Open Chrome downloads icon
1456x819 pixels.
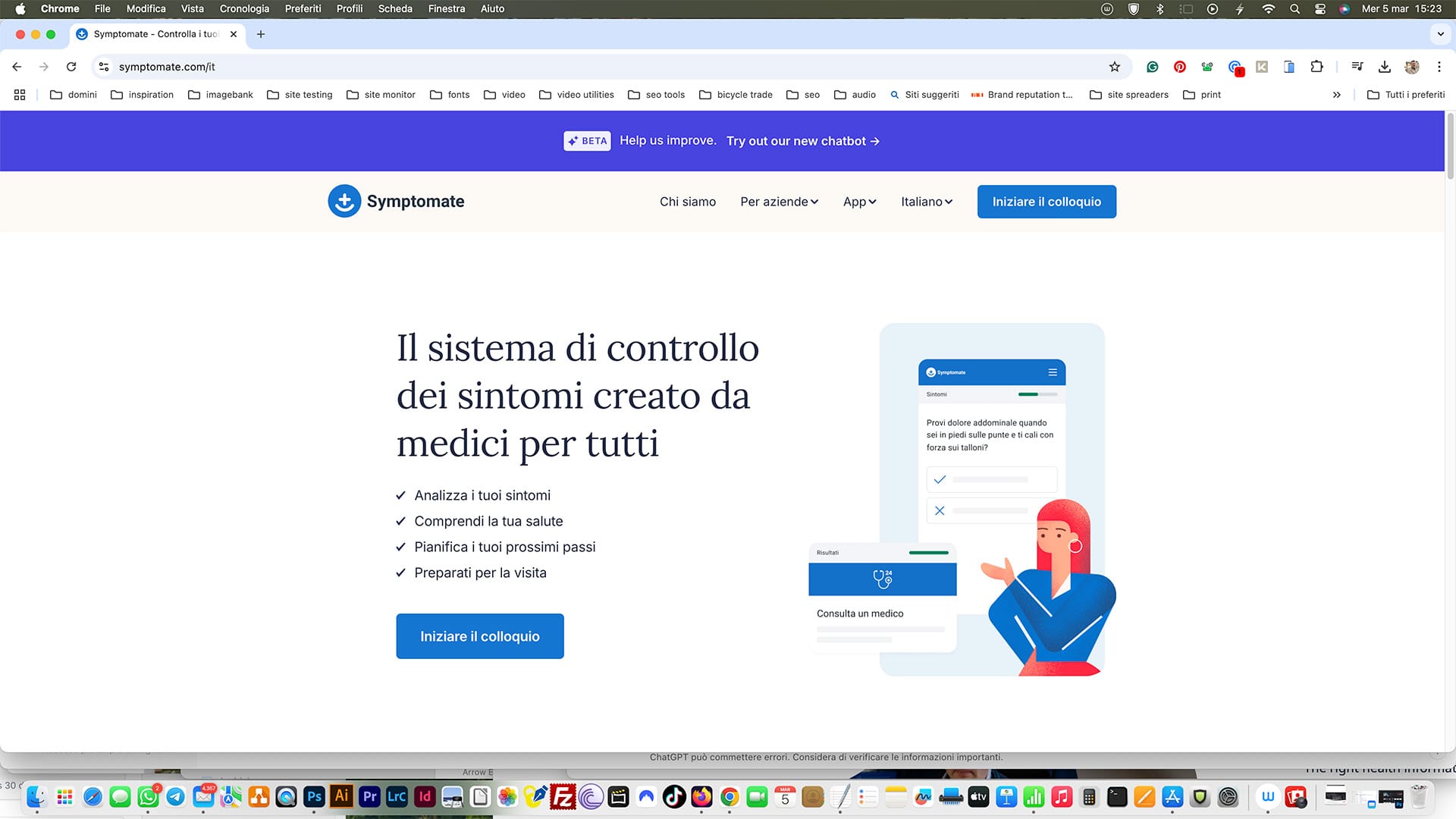[1384, 67]
